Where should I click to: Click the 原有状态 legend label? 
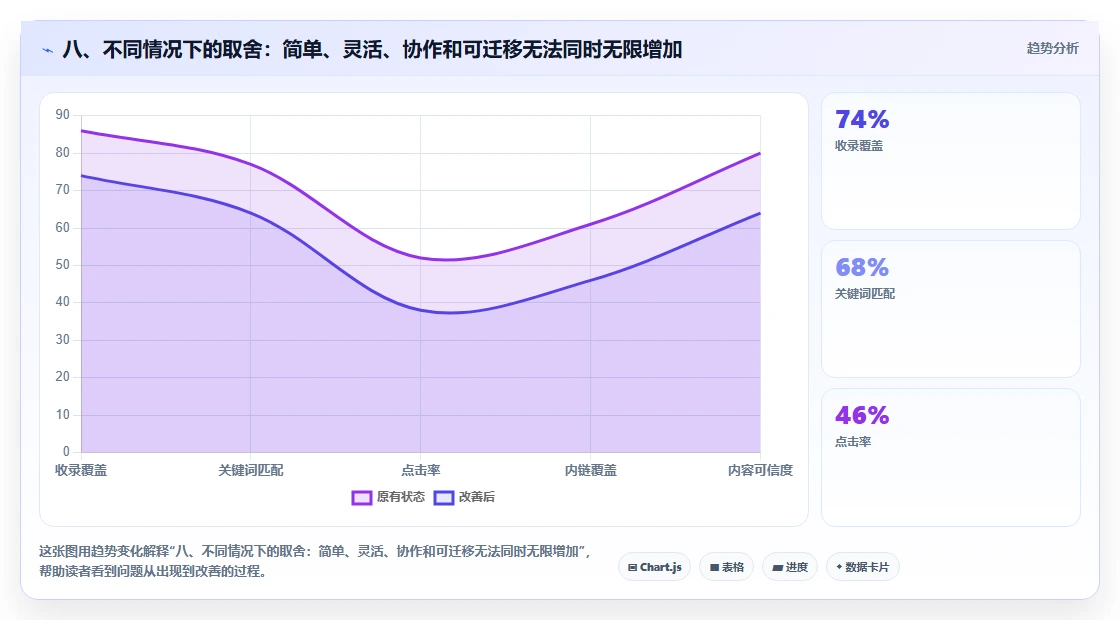coord(401,497)
